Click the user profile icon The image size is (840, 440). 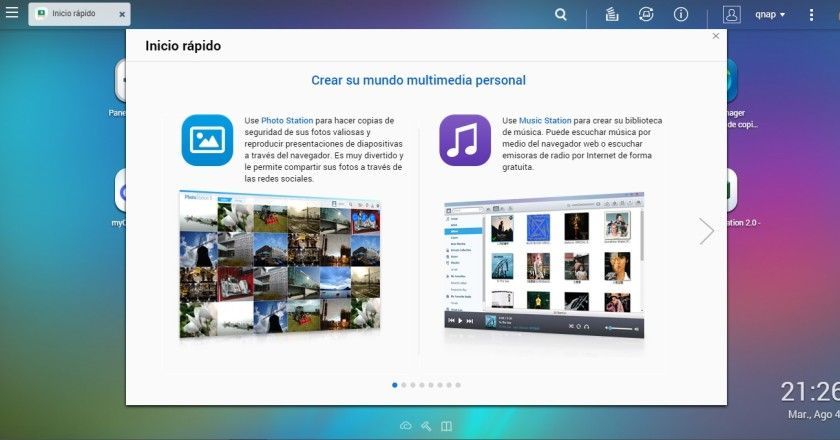pos(732,15)
